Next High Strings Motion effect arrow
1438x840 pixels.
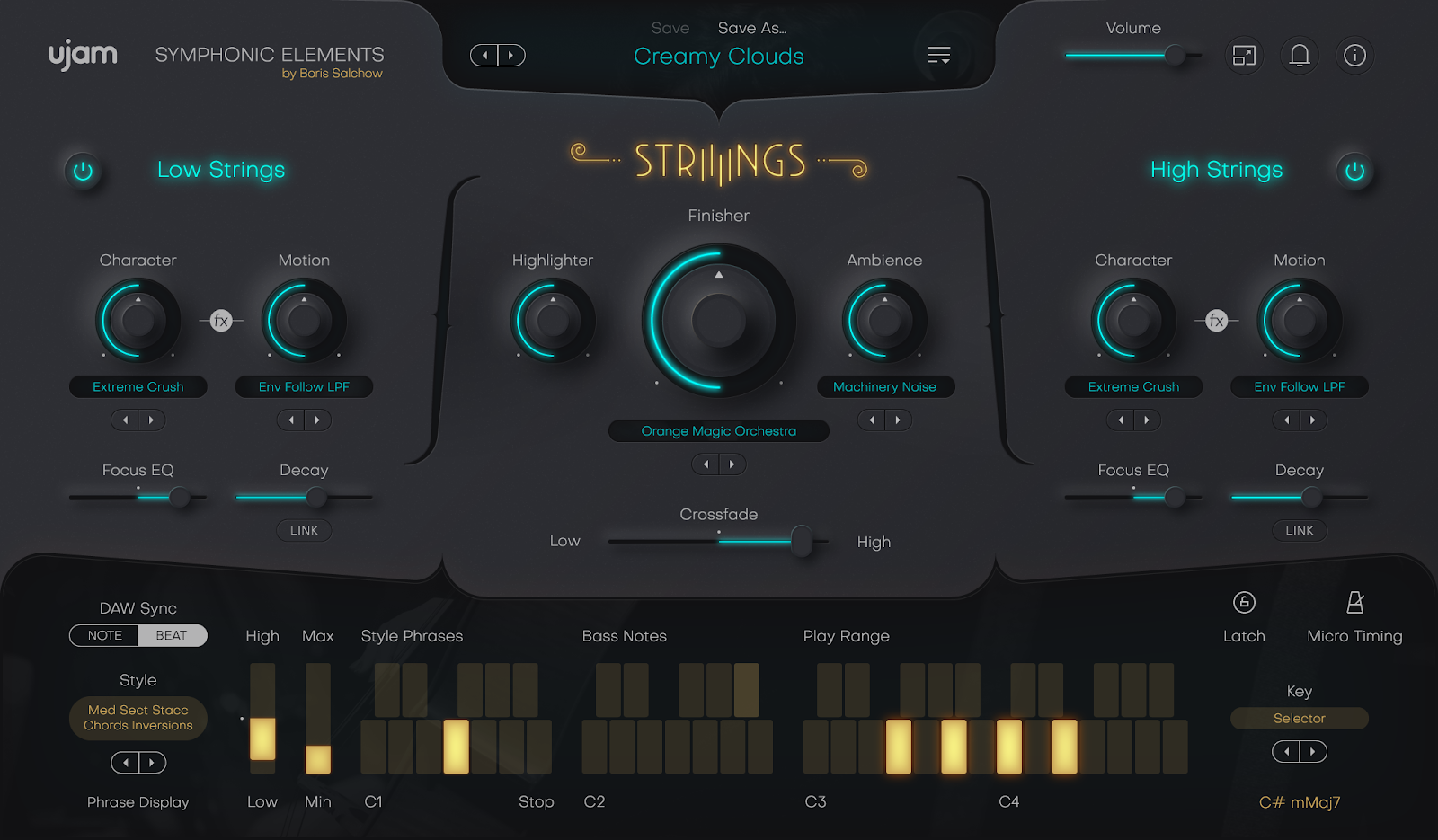coord(1313,420)
